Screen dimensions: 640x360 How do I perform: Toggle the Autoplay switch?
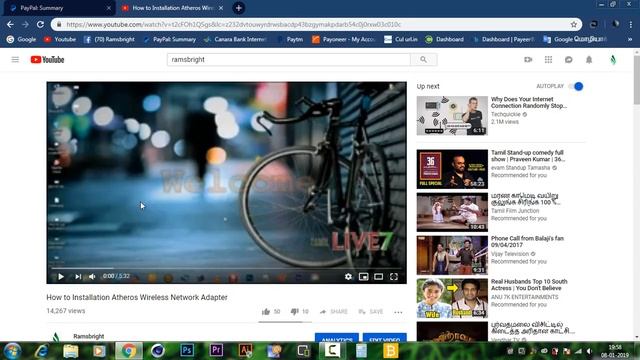pos(576,86)
